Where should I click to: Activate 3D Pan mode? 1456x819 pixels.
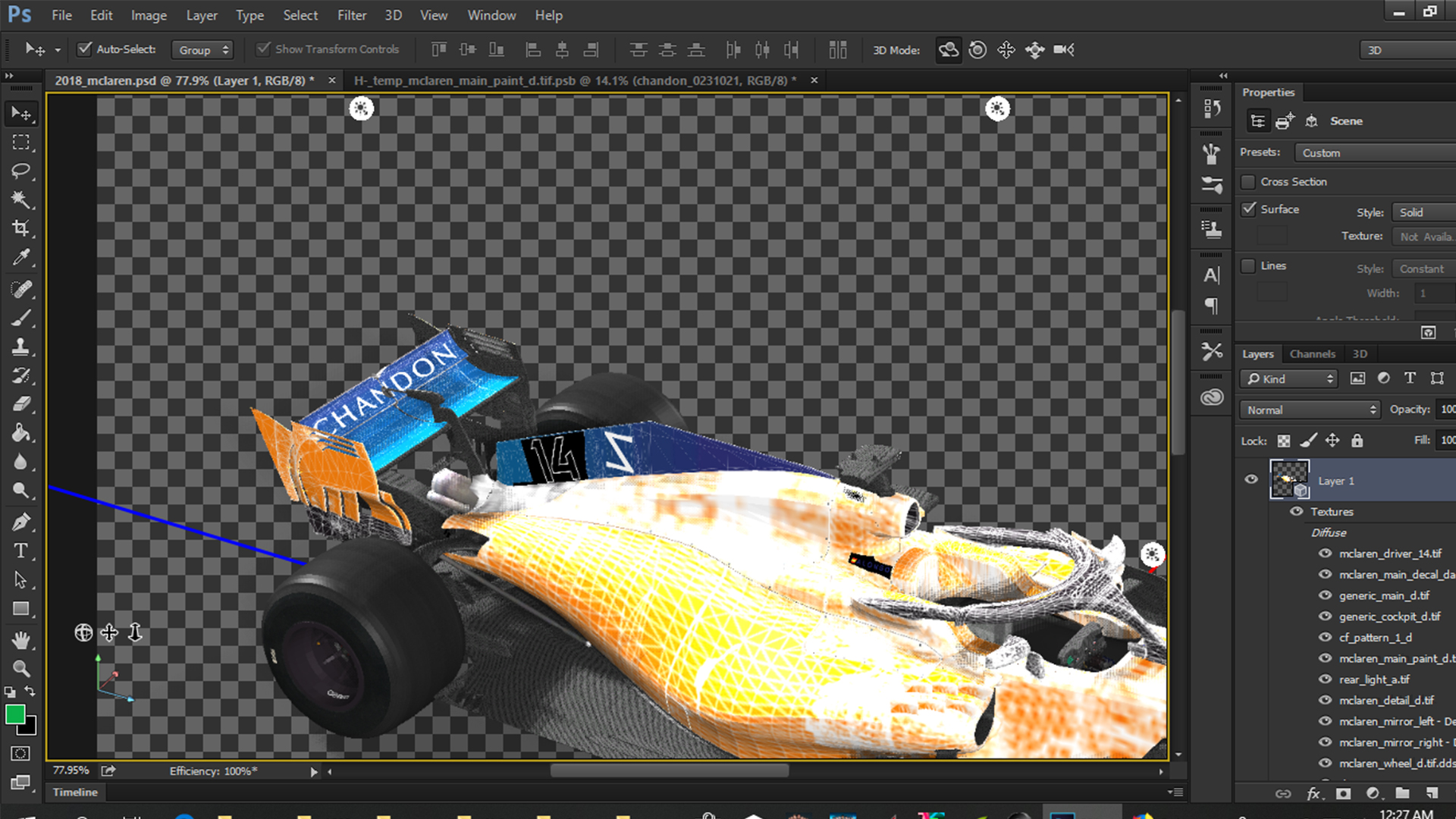click(1006, 50)
